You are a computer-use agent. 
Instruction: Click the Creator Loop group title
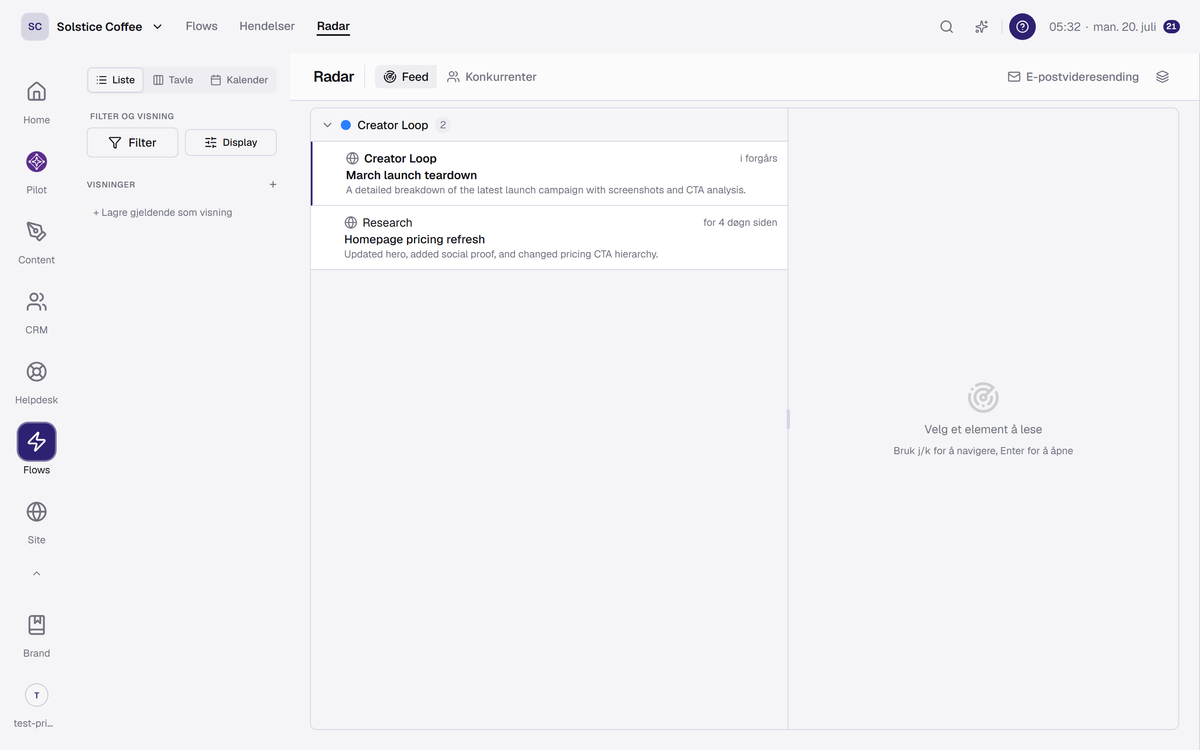pyautogui.click(x=393, y=125)
